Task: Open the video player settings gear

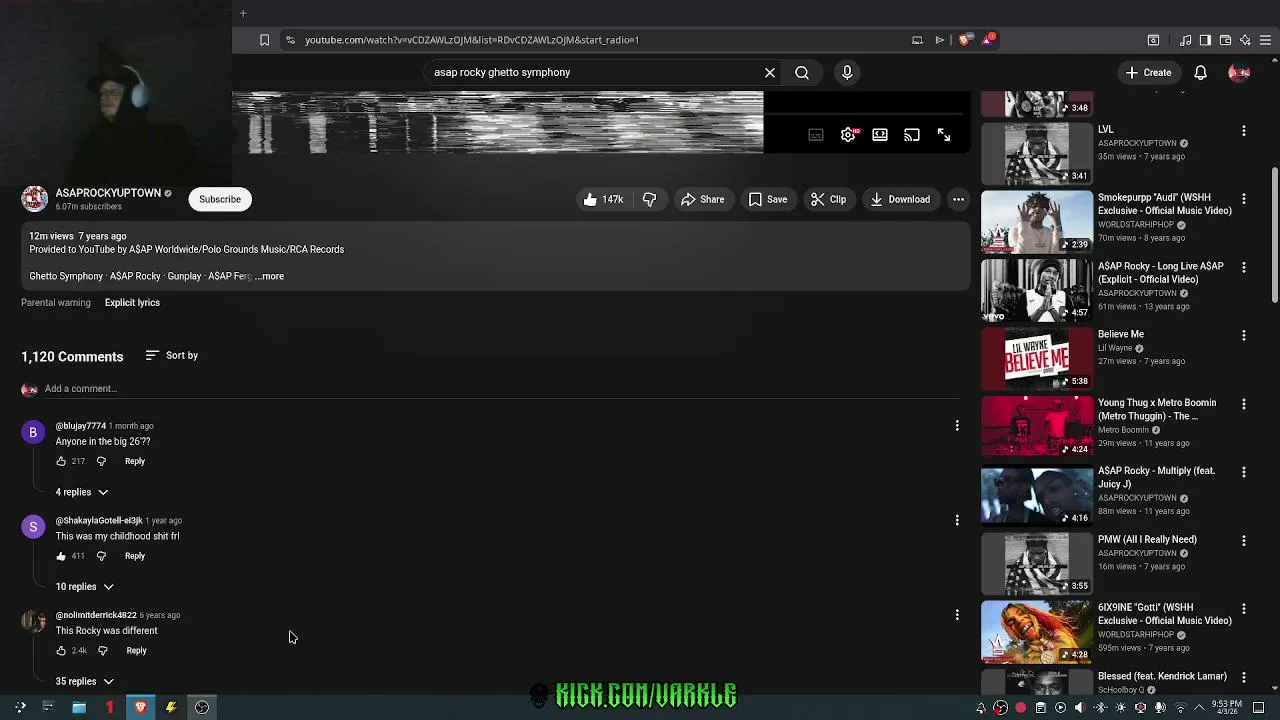Action: 848,135
